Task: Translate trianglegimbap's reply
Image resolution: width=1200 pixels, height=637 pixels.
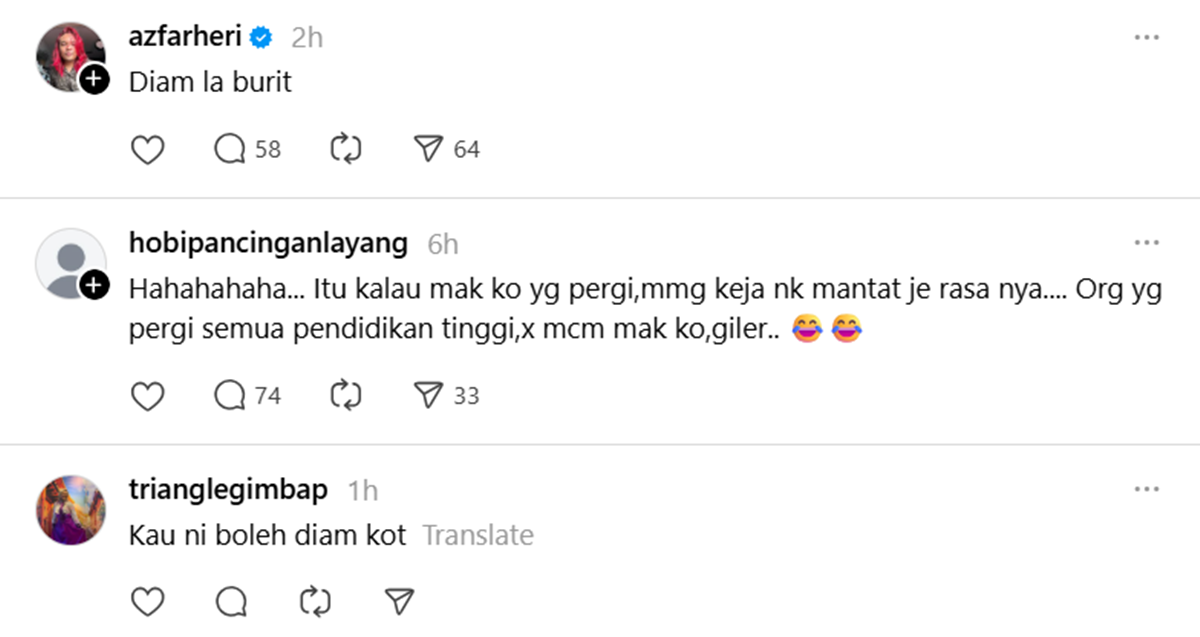Action: 478,536
